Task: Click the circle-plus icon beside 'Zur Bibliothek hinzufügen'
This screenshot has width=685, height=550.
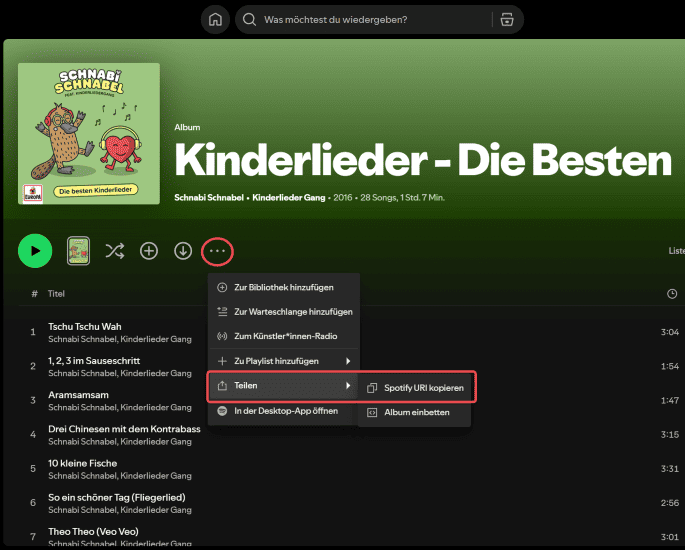Action: coord(222,287)
